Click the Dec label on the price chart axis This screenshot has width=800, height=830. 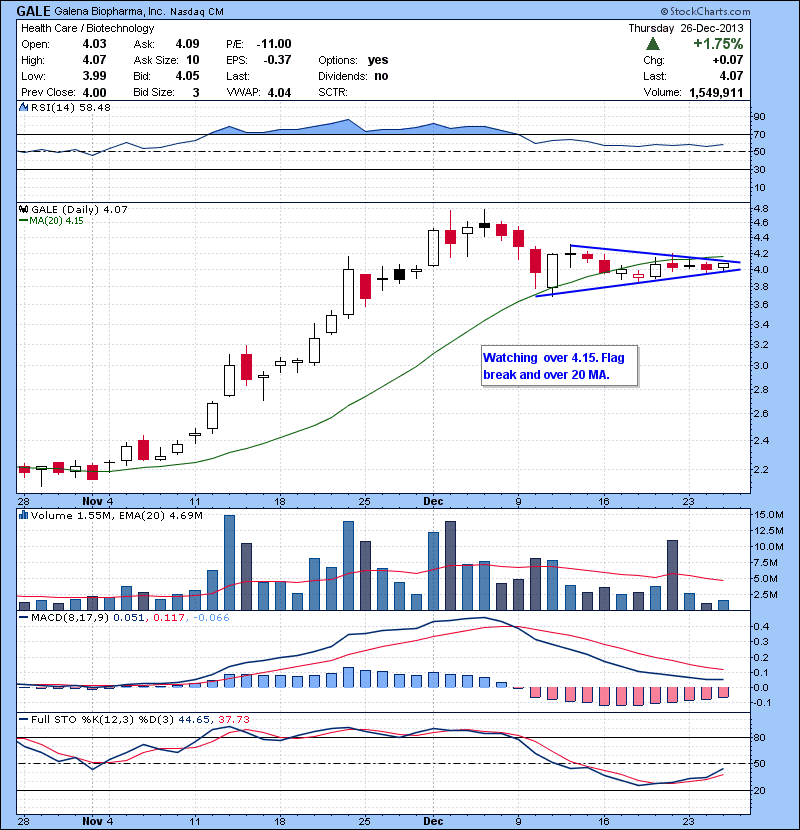(433, 501)
